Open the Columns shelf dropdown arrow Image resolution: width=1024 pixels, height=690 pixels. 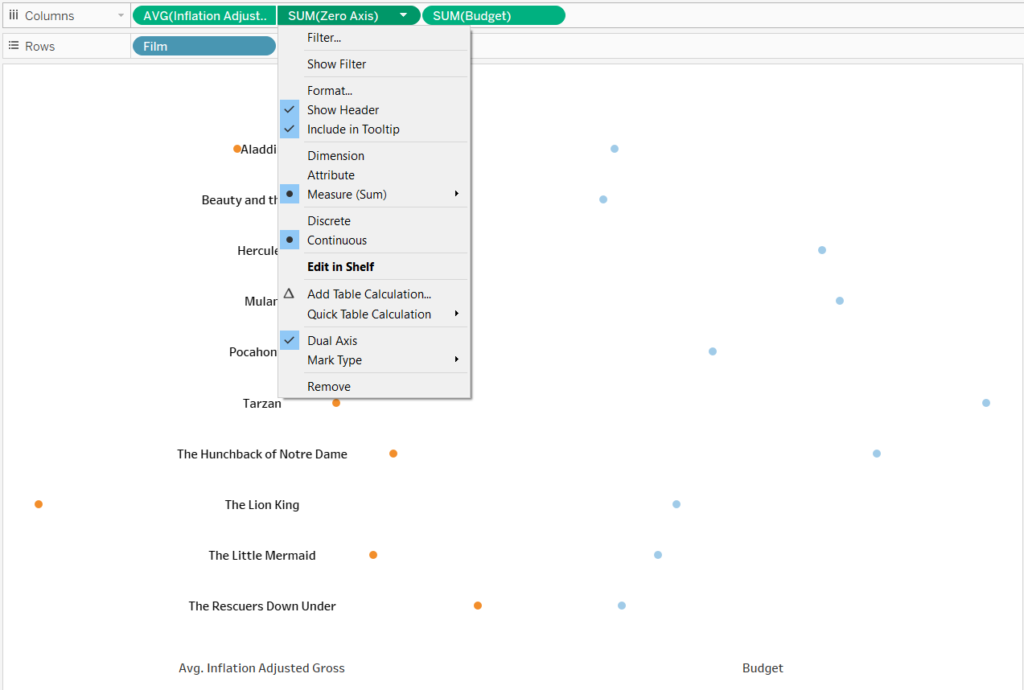tap(121, 15)
